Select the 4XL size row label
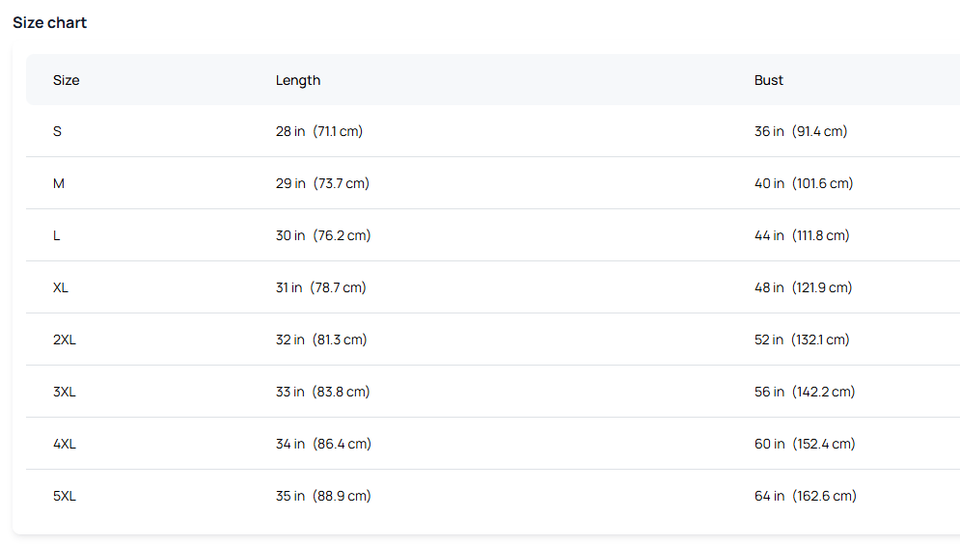 coord(64,443)
